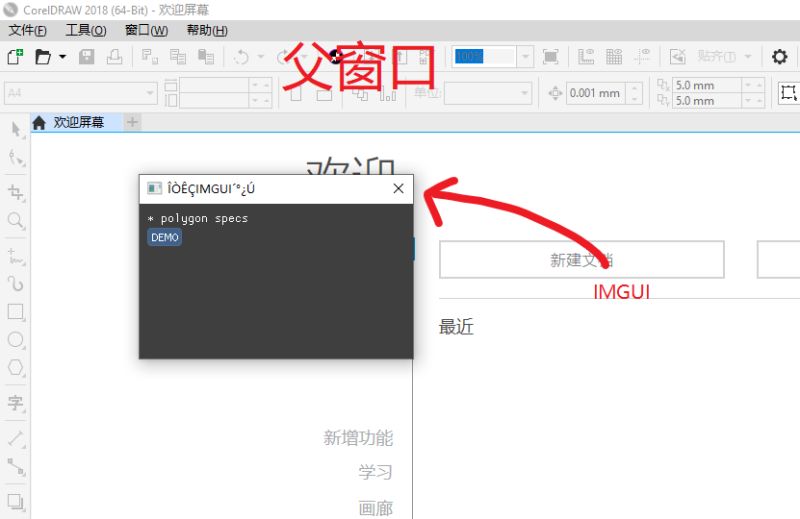Viewport: 800px width, 519px height.
Task: Click the Paste toolbar icon
Action: 206,57
